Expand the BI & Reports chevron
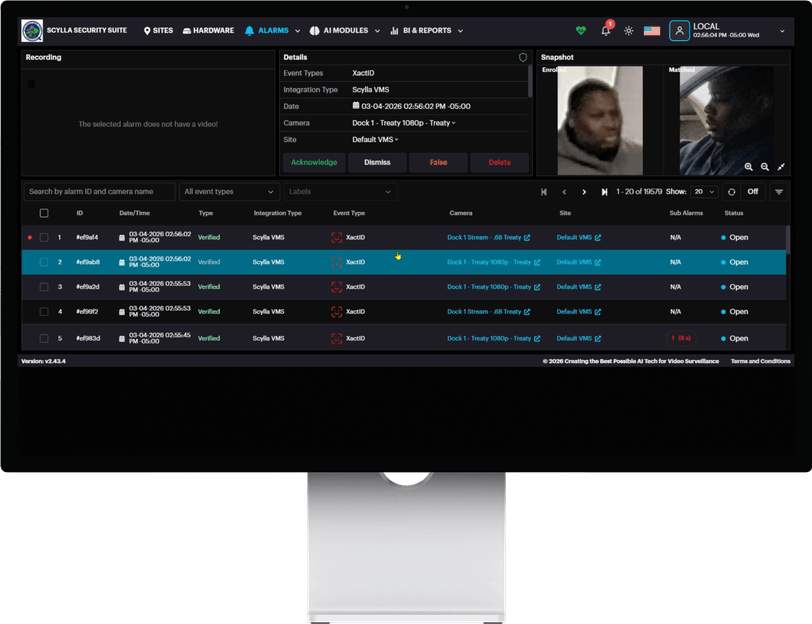 (460, 31)
